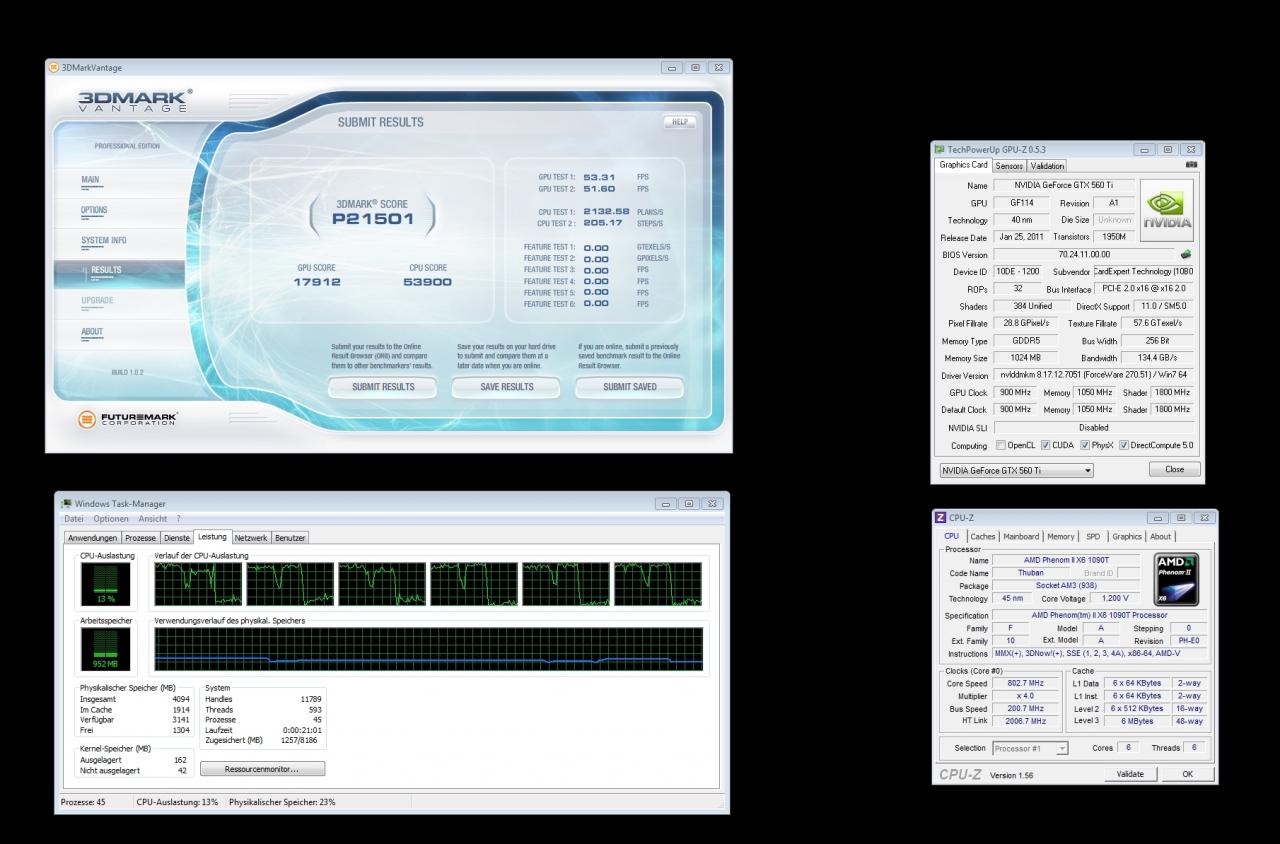Open the Mainboard tab in CPU-Z
Viewport: 1280px width, 844px height.
coord(1021,537)
